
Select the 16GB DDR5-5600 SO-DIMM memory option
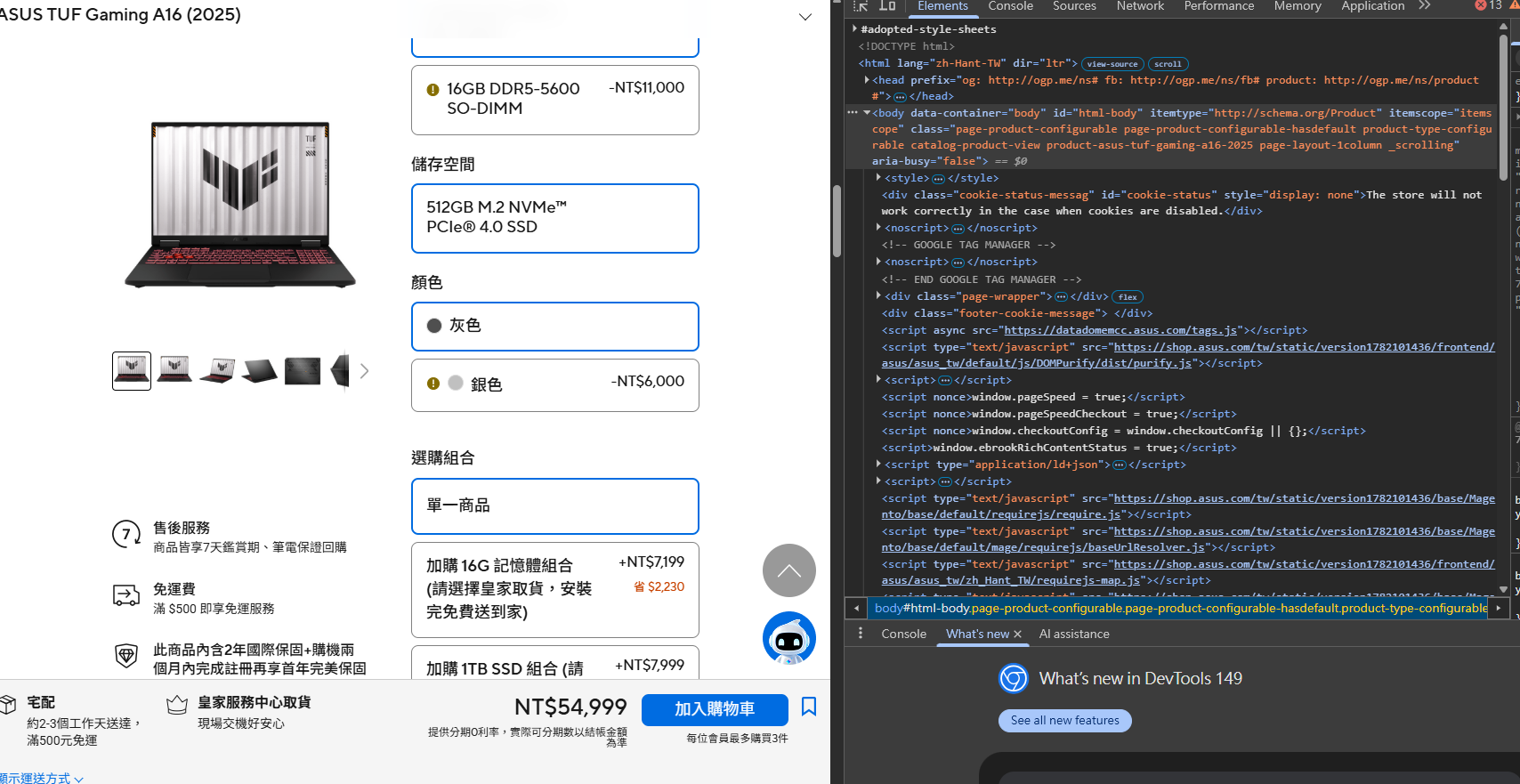pos(555,100)
